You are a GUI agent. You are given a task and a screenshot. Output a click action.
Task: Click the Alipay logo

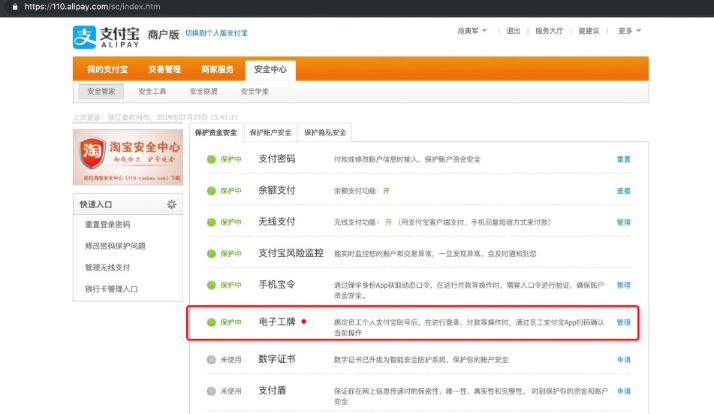click(106, 37)
